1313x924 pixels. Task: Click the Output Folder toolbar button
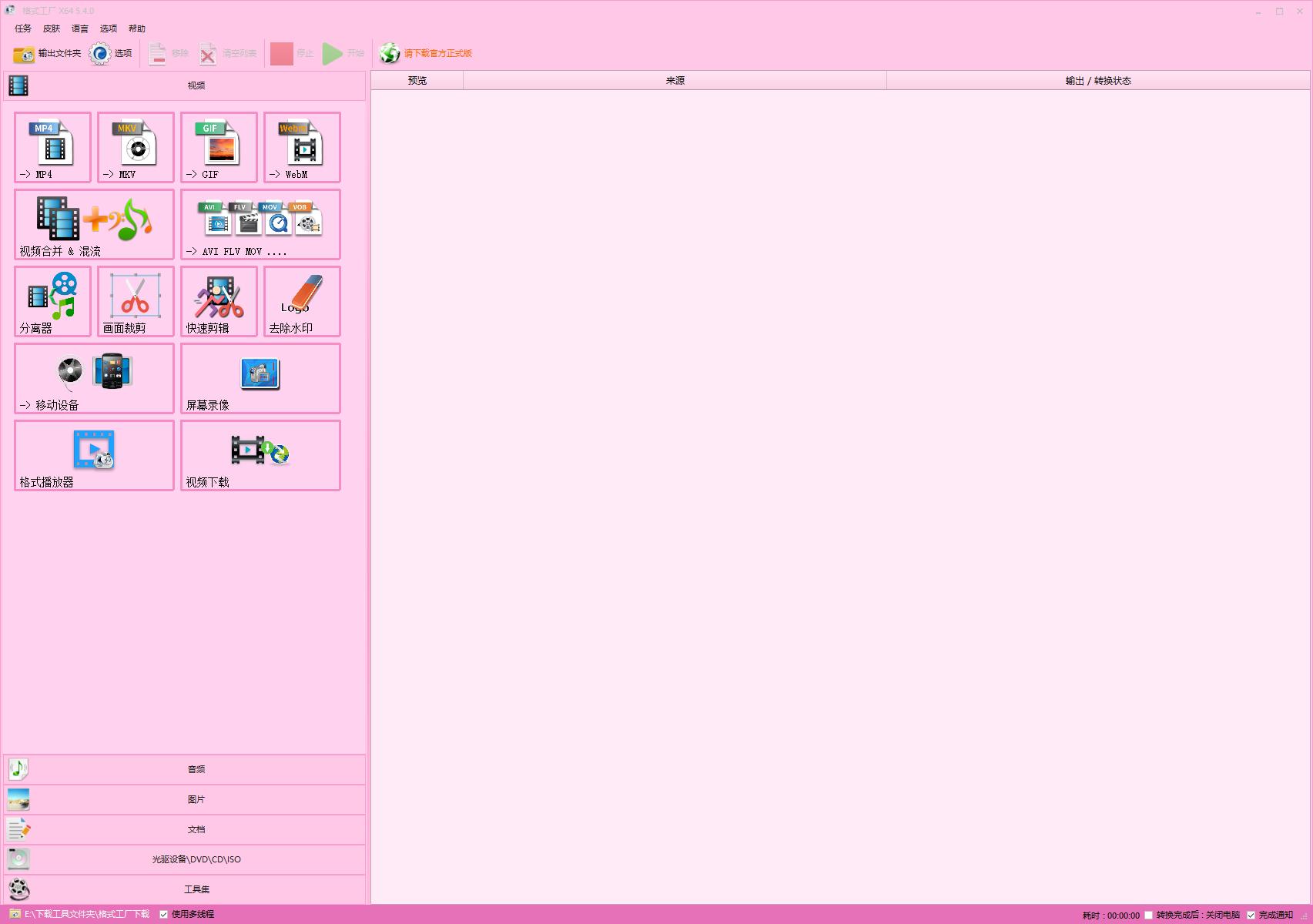(x=47, y=53)
